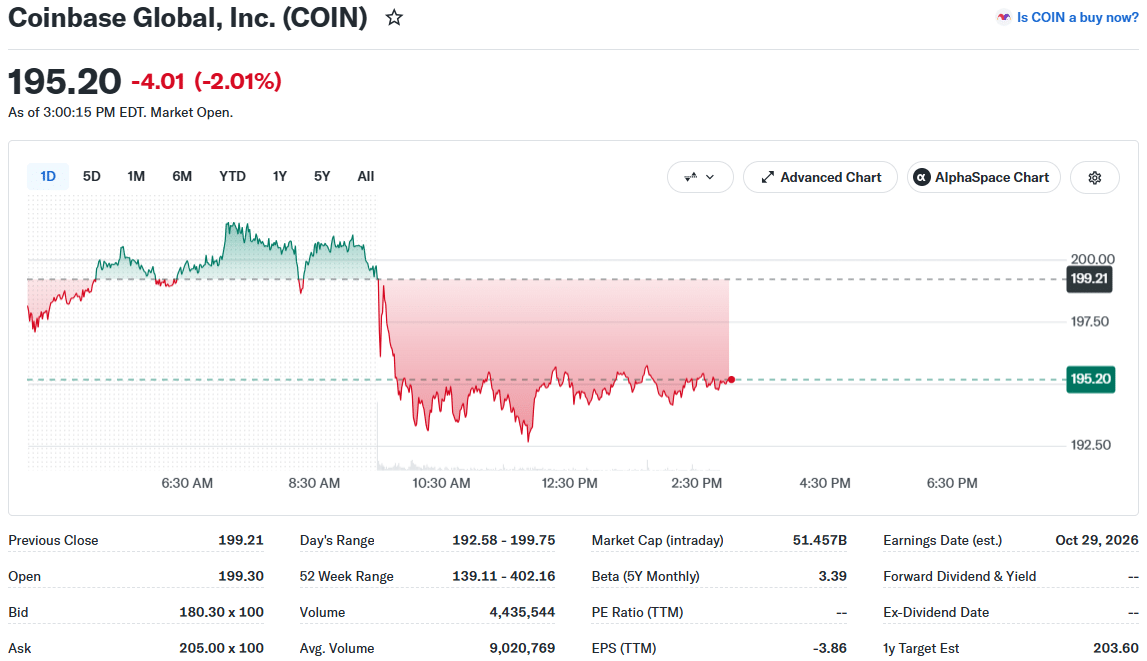This screenshot has height=661, width=1147.
Task: Click the PE Ratio (TTM) label
Action: coord(637,612)
